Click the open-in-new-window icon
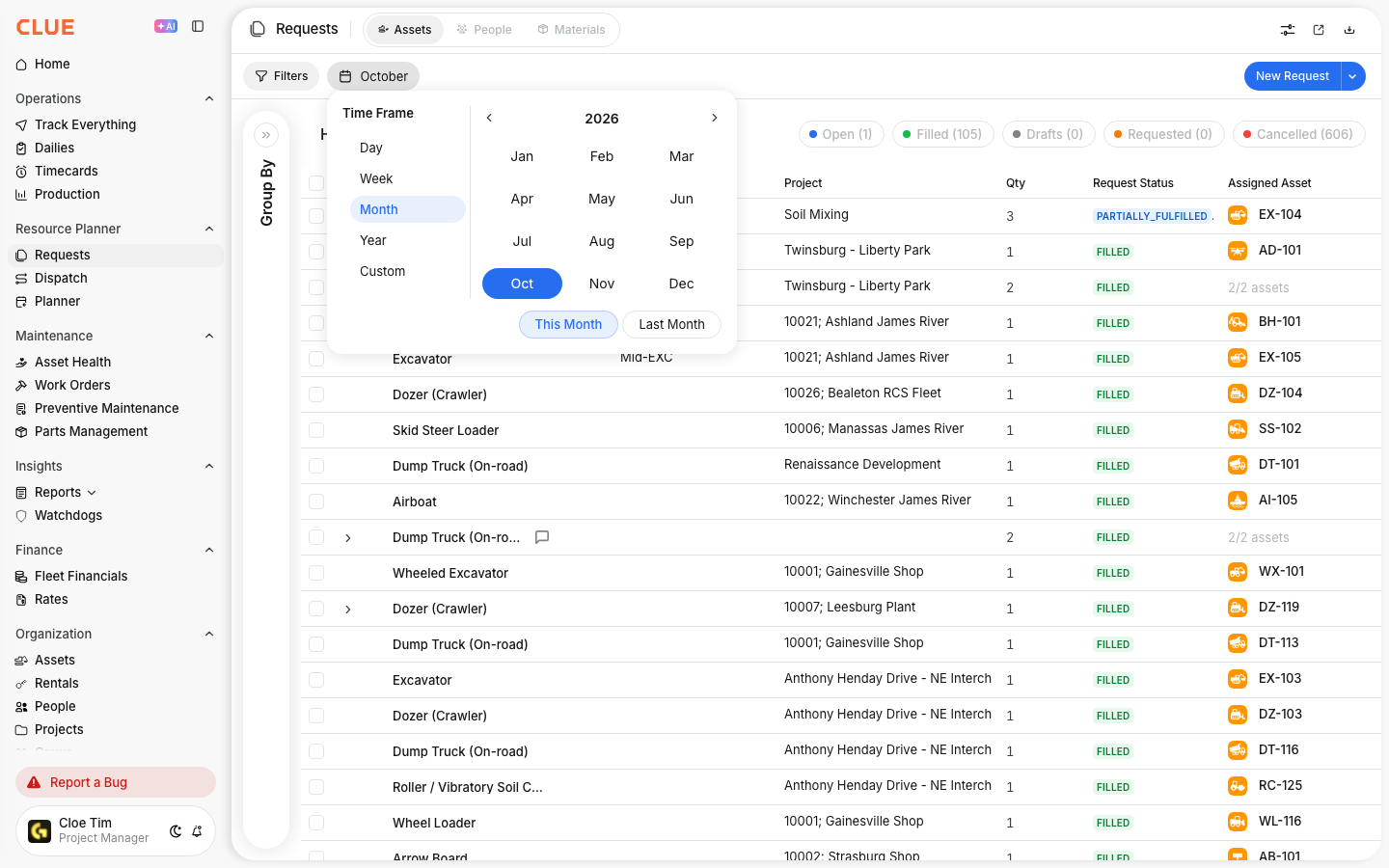Screen dimensions: 1389x868 (1319, 30)
